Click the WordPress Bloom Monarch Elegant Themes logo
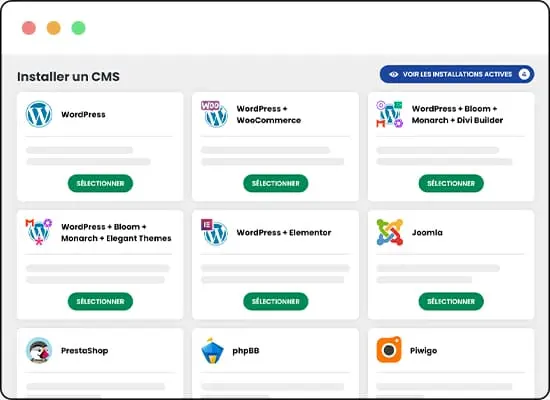The image size is (550, 400). point(39,232)
